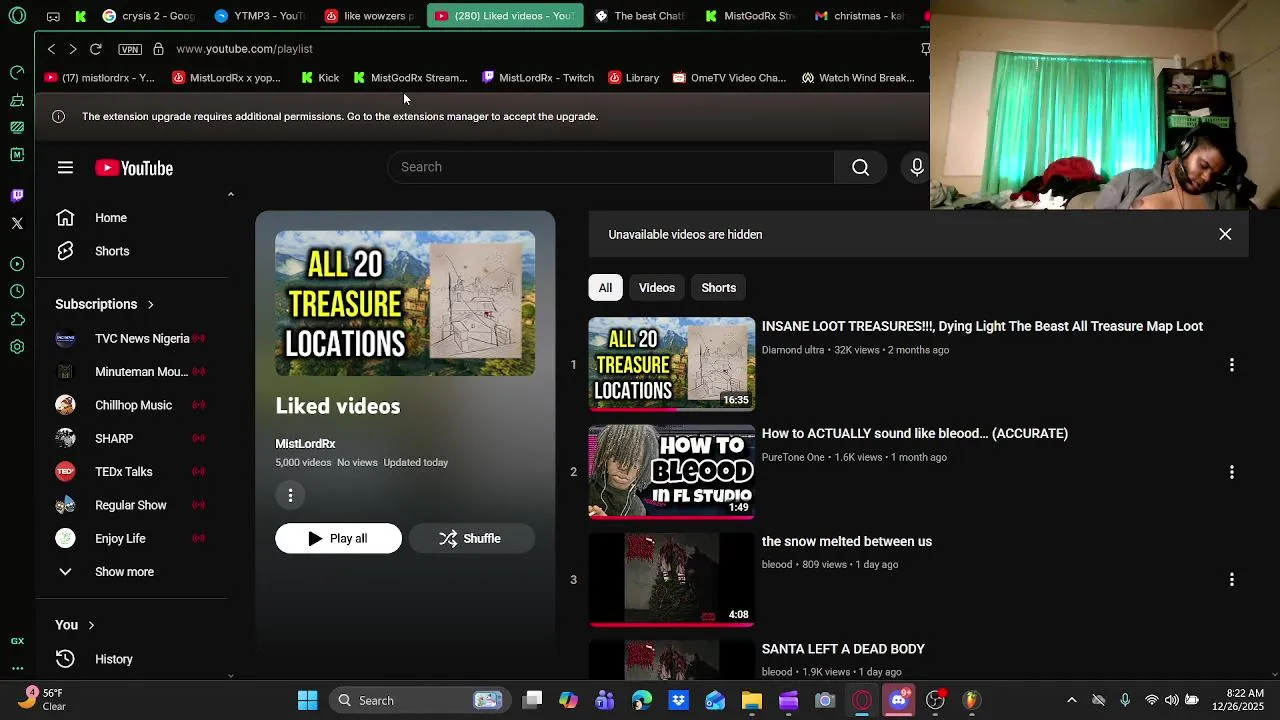The height and width of the screenshot is (720, 1280).
Task: Open Twitch in Opera sidebar
Action: point(17,195)
